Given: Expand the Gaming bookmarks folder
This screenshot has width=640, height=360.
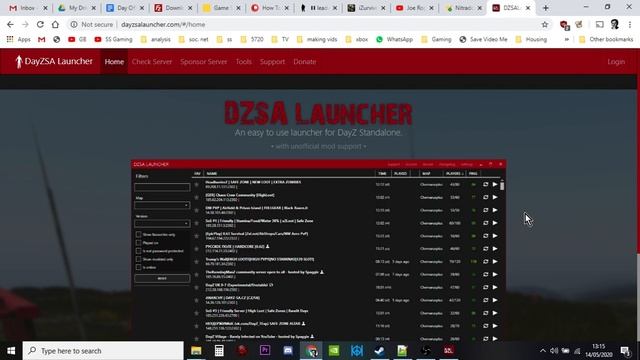Looking at the screenshot, I should pos(436,40).
